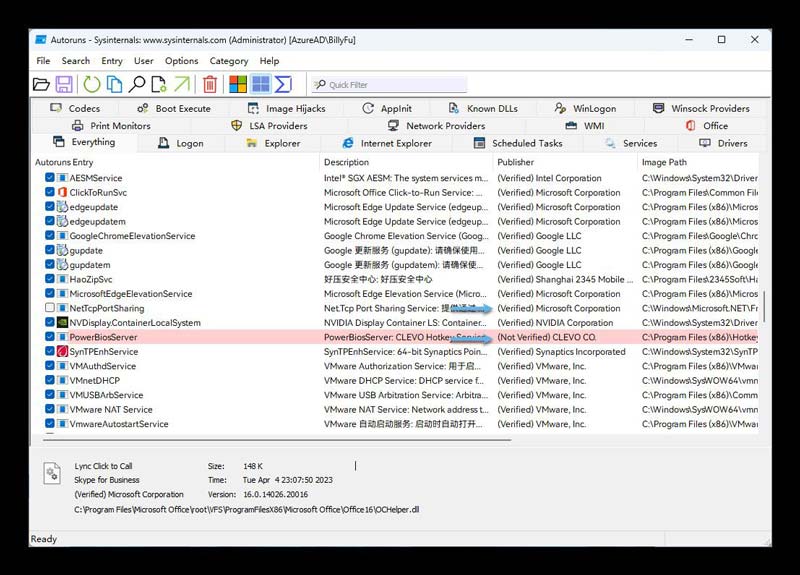The width and height of the screenshot is (800, 575).
Task: Select the edgeupdatem entry name
Action: (97, 221)
